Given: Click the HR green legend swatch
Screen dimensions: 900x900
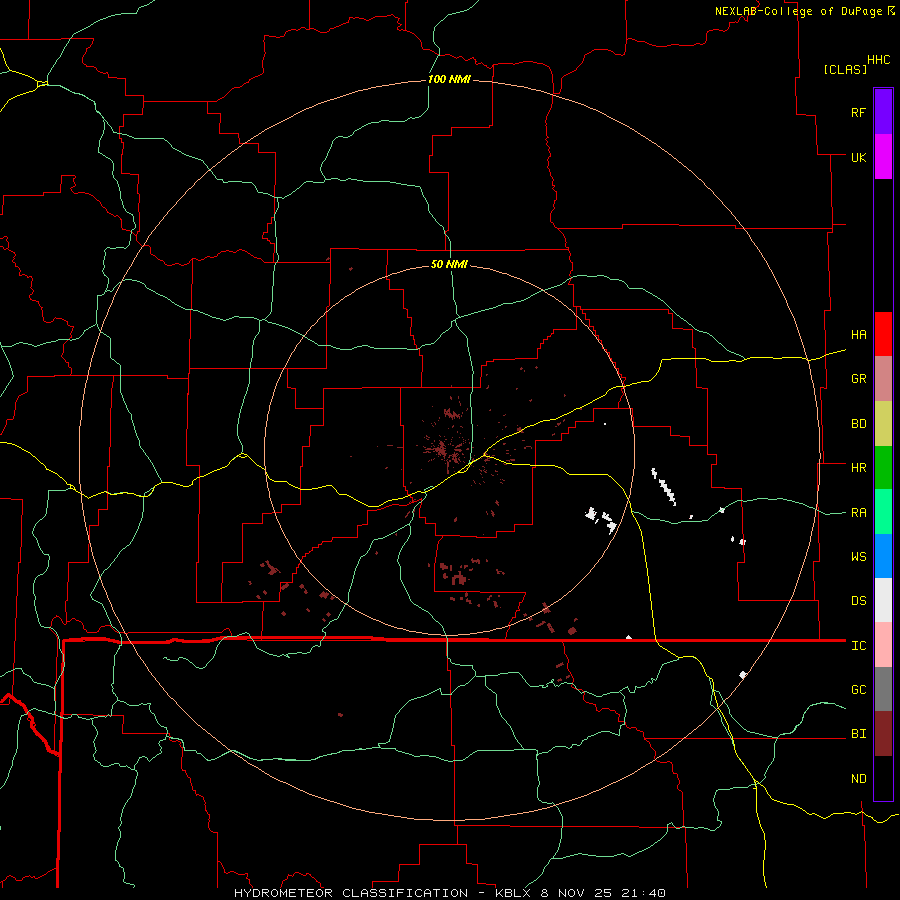Looking at the screenshot, I should click(883, 468).
